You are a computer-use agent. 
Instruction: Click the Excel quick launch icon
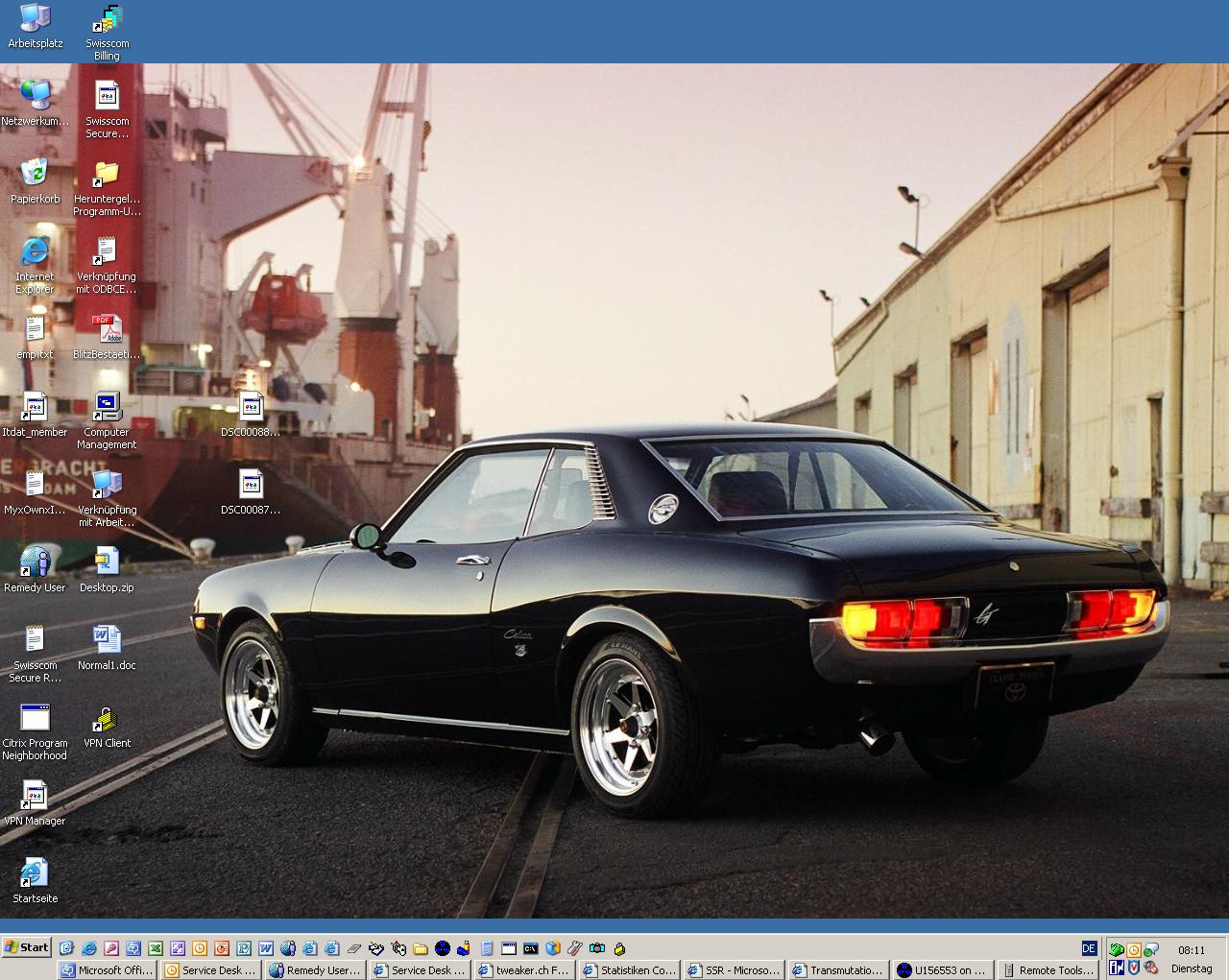click(x=155, y=948)
